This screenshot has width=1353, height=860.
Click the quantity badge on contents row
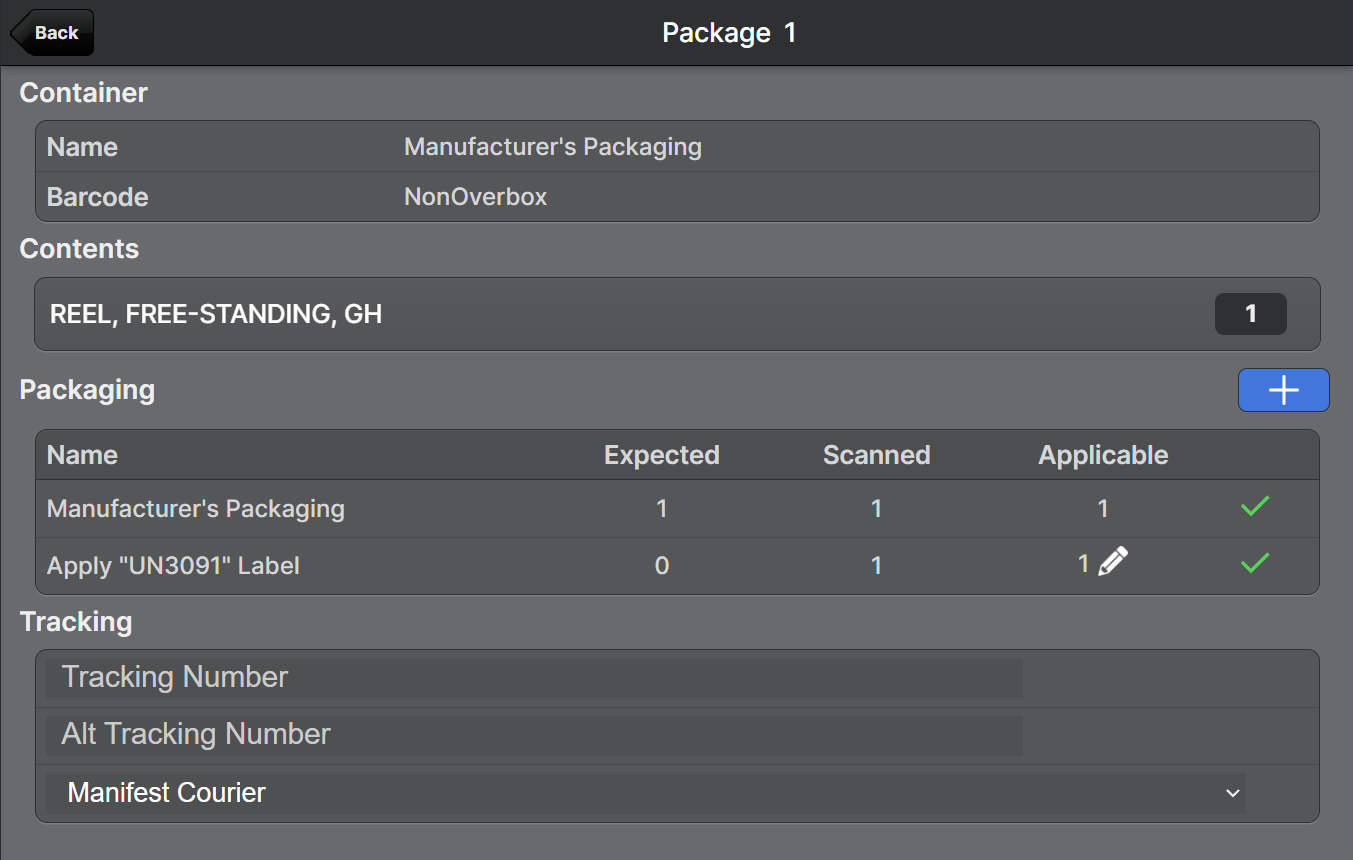pyautogui.click(x=1250, y=314)
